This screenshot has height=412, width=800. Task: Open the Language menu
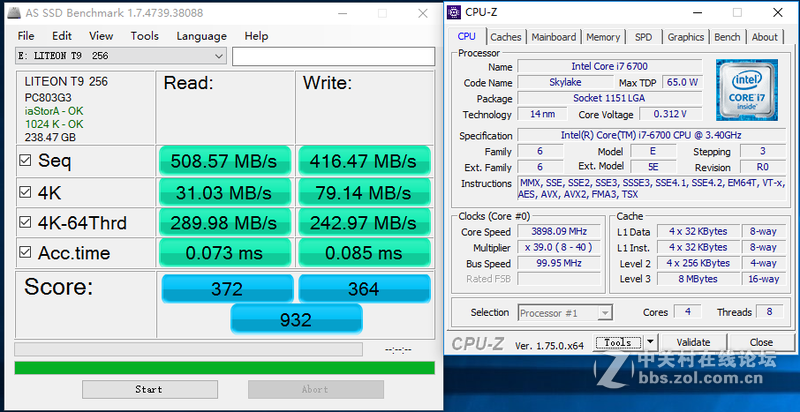pyautogui.click(x=201, y=36)
